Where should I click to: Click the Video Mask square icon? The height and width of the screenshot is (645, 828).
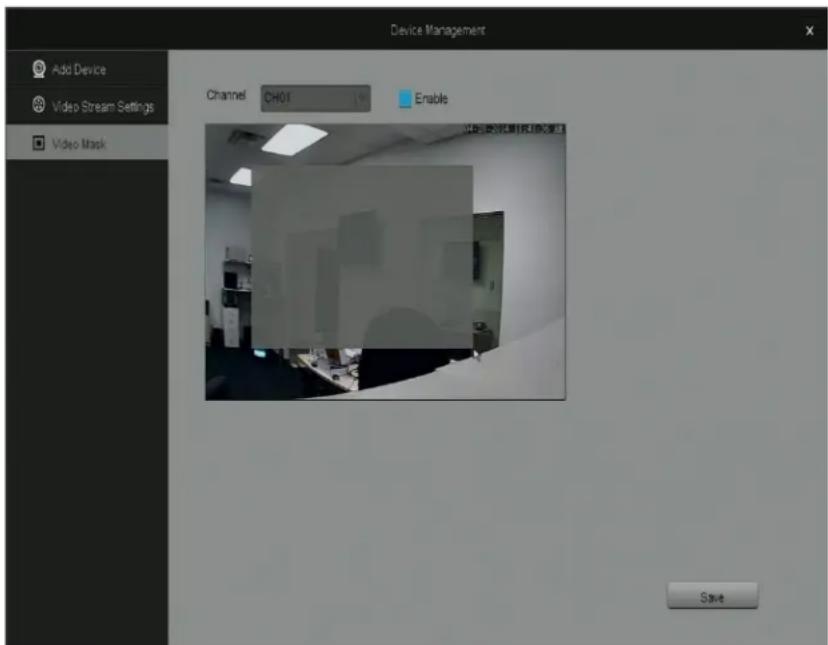(39, 143)
